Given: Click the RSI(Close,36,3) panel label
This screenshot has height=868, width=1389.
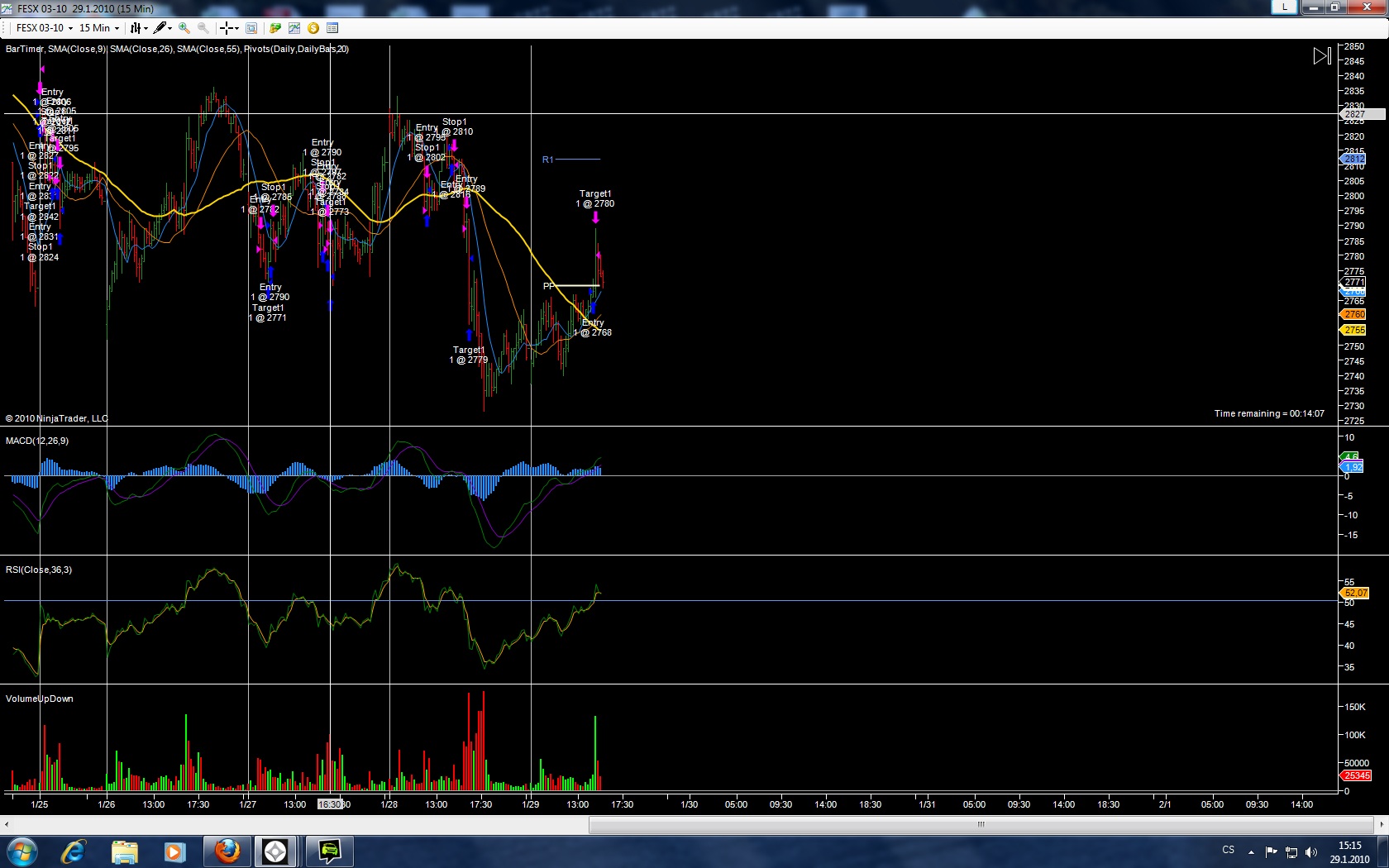Looking at the screenshot, I should pyautogui.click(x=39, y=570).
